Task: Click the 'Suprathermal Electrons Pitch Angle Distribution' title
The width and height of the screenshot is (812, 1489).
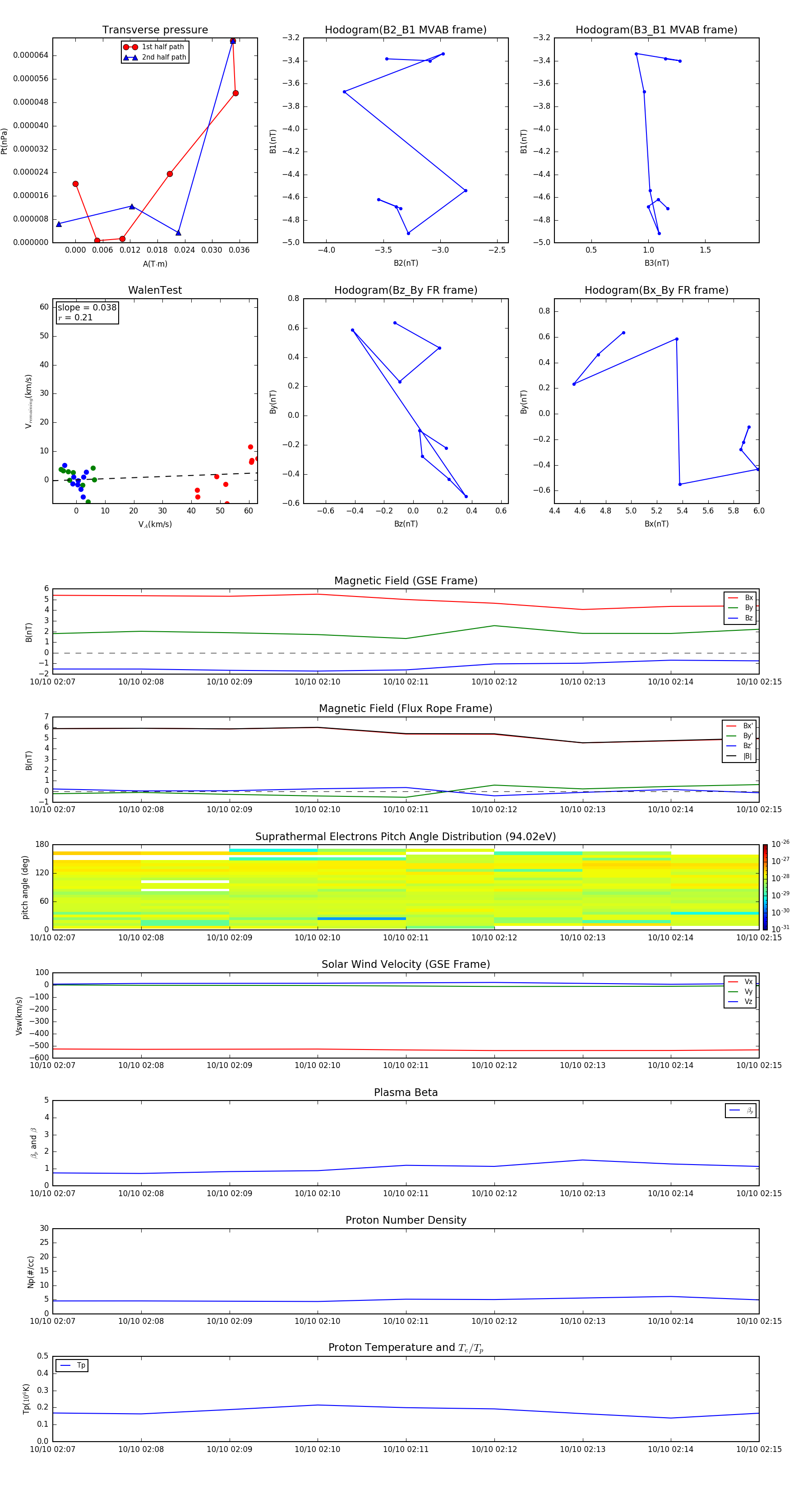Action: (x=406, y=837)
